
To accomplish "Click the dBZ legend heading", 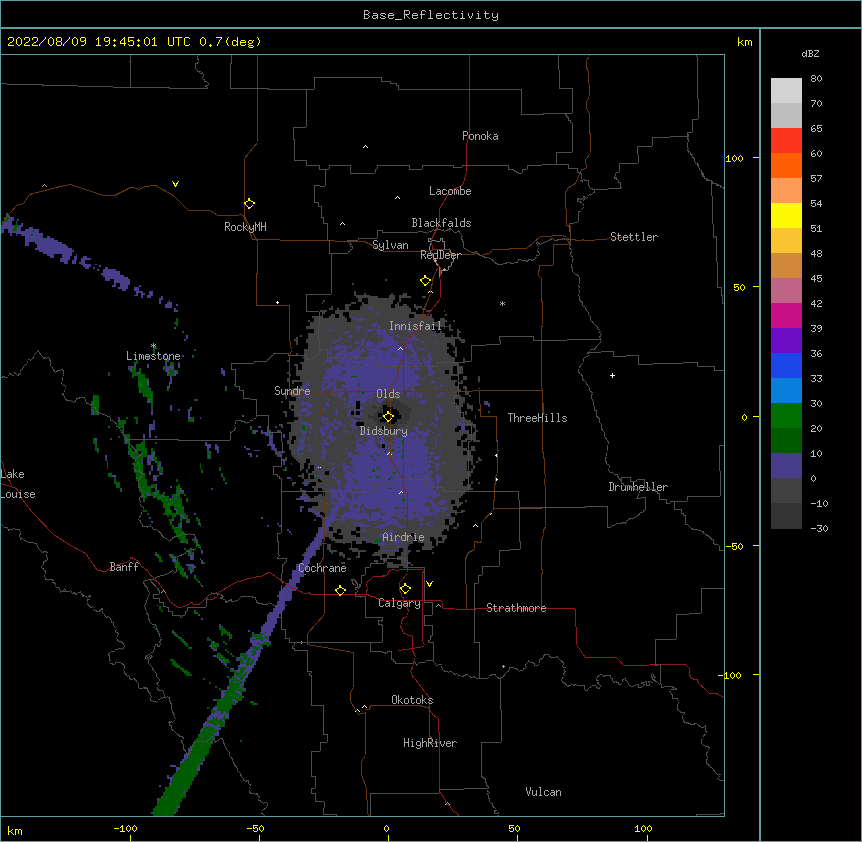I will (810, 53).
